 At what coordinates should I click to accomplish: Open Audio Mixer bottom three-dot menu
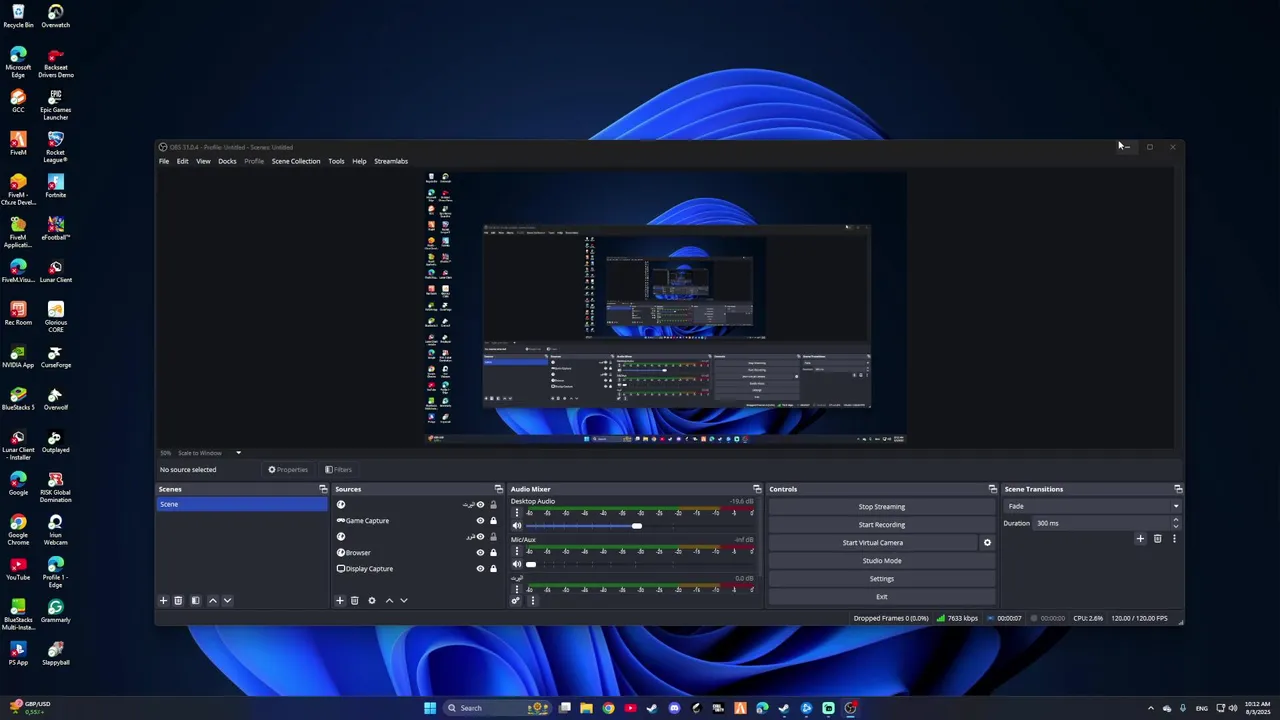click(x=532, y=601)
